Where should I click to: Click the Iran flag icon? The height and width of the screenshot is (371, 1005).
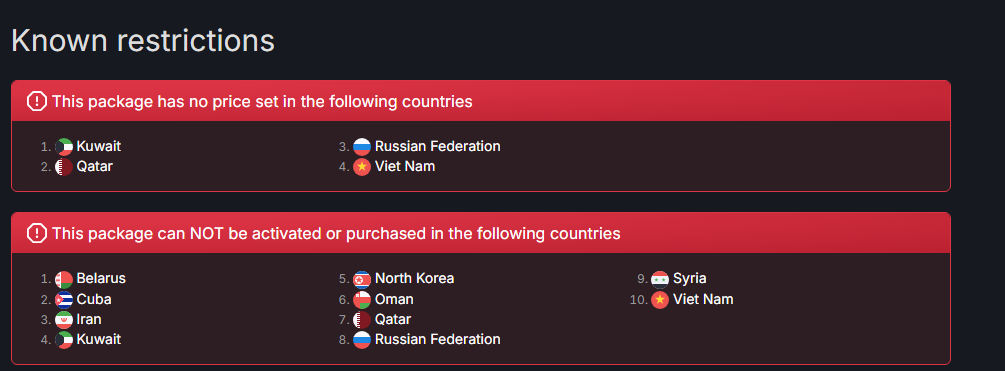pyautogui.click(x=64, y=319)
